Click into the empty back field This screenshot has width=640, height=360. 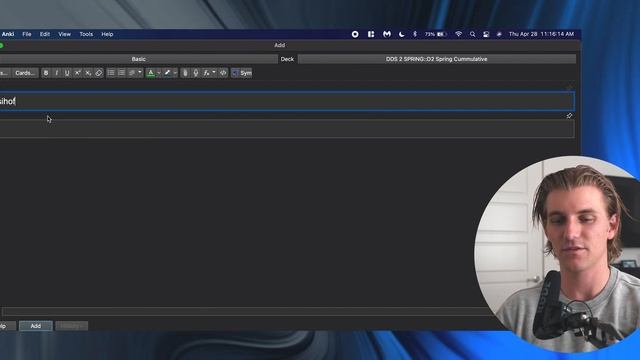pos(287,129)
